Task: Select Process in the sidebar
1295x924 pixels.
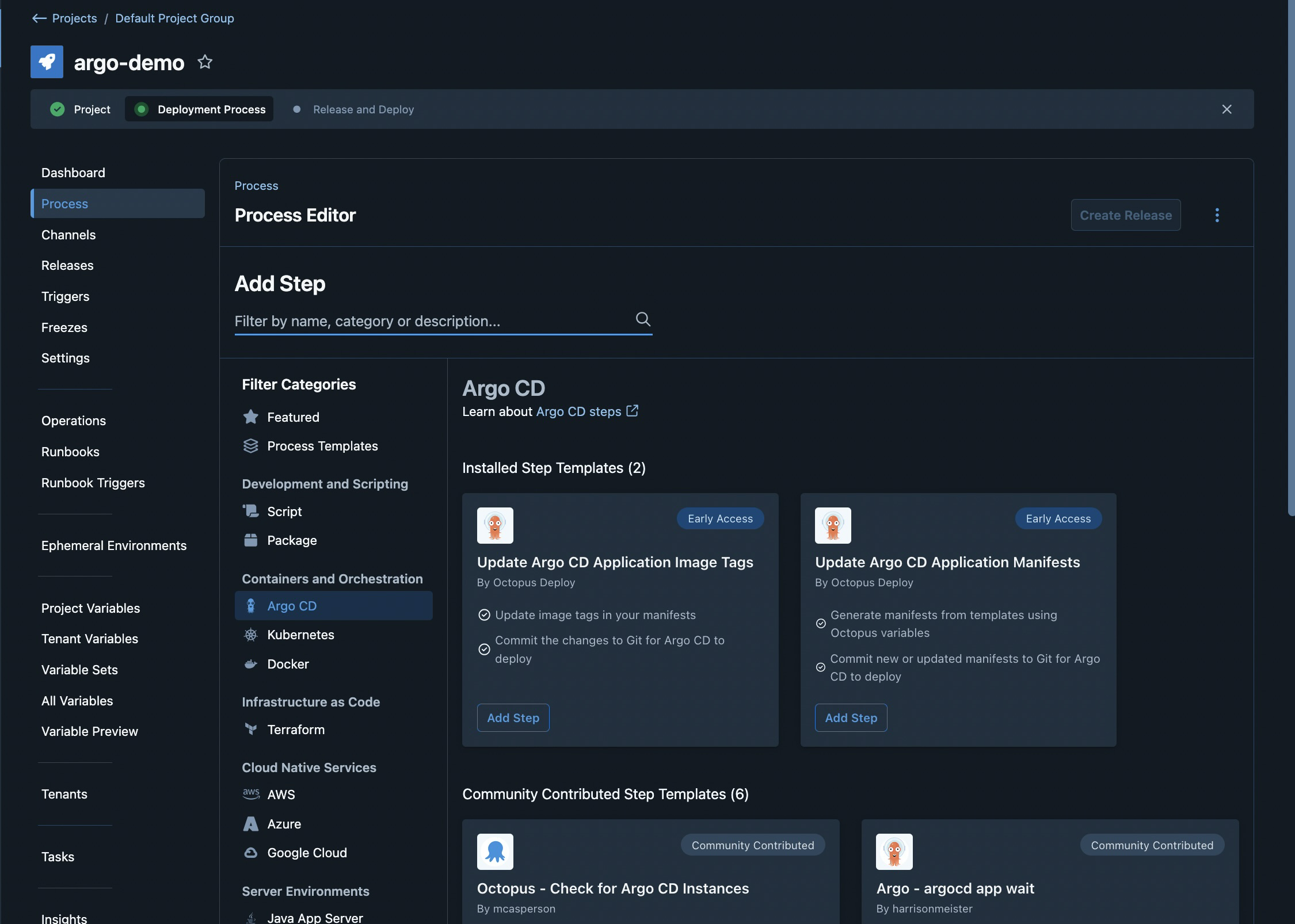Action: pyautogui.click(x=118, y=204)
